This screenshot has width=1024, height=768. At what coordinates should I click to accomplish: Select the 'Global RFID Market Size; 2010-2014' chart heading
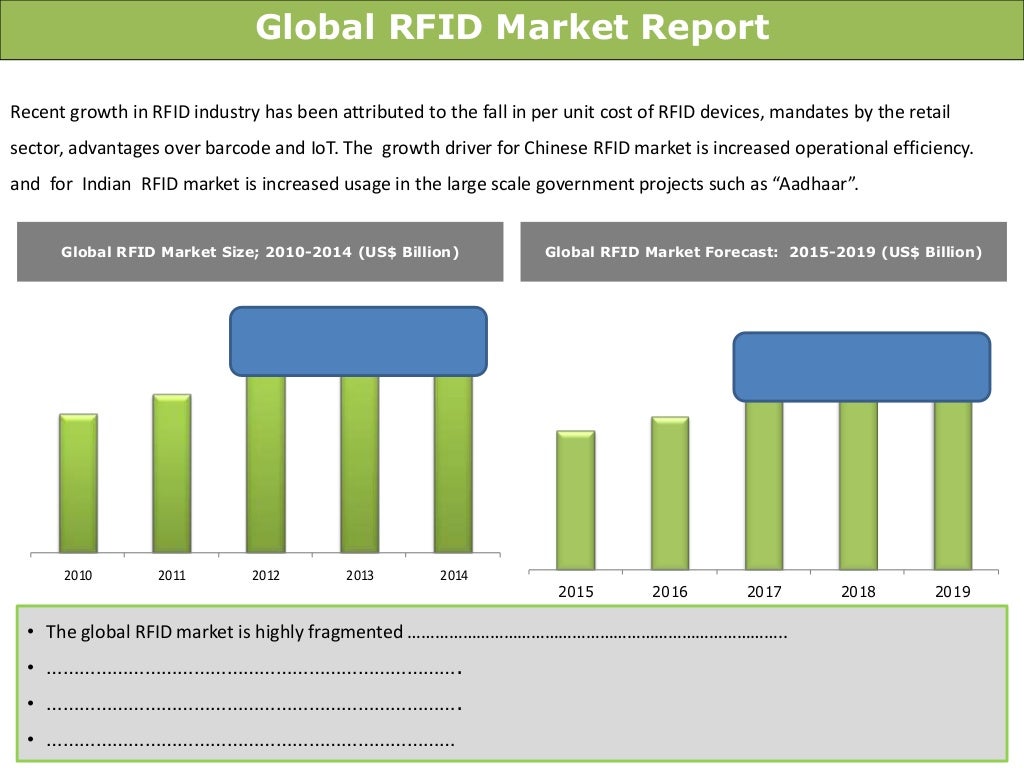pos(260,252)
